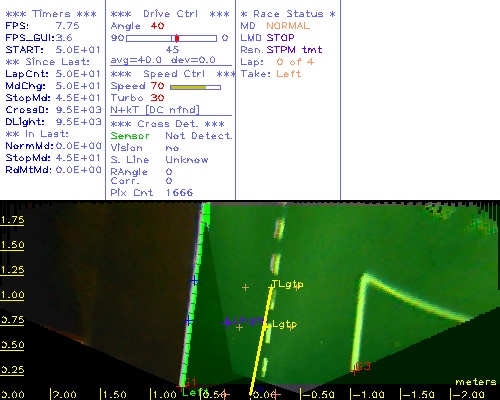Image resolution: width=500 pixels, height=400 pixels.
Task: Click the blue Lngtp cross marker
Action: point(227,322)
